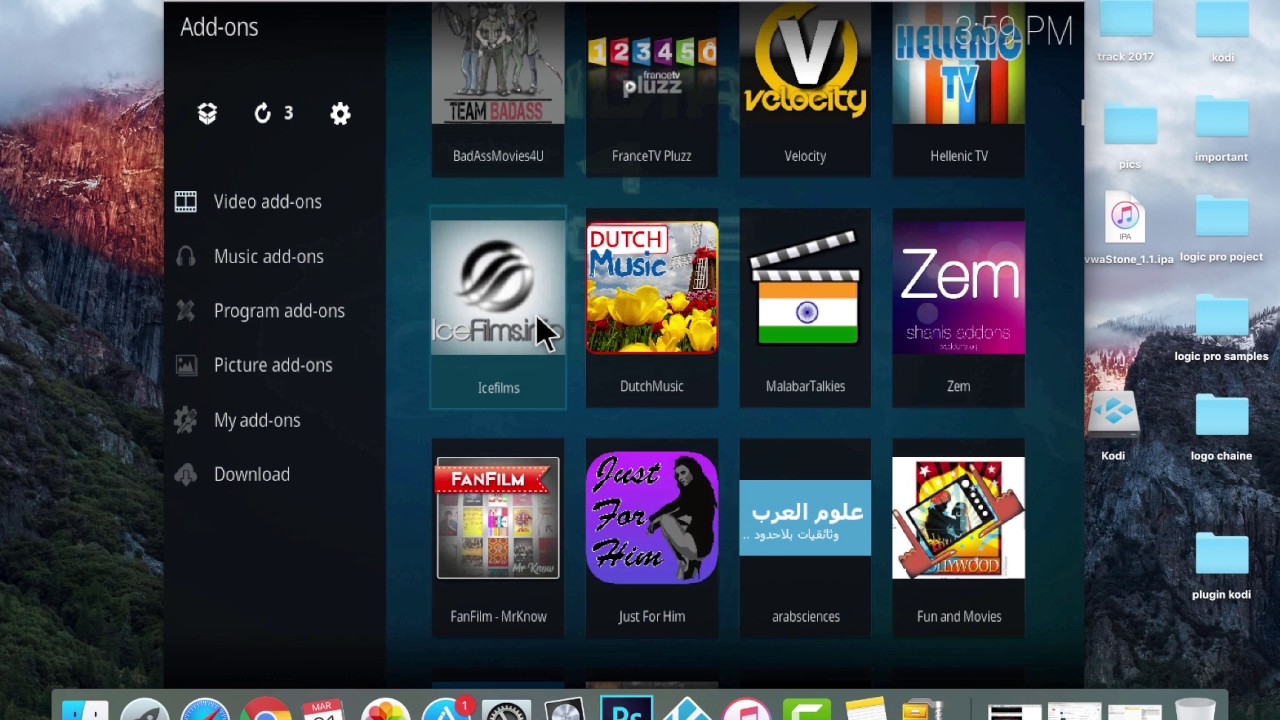Select the logic pro project folder
Image resolution: width=1280 pixels, height=720 pixels.
pos(1221,230)
